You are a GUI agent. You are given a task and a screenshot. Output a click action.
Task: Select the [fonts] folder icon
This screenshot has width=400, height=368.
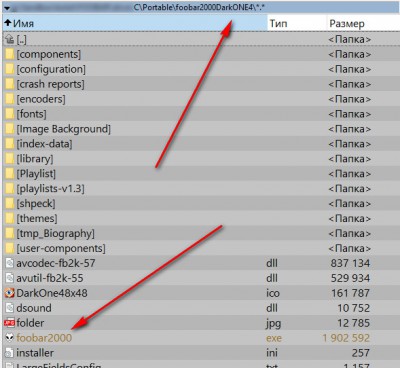point(10,114)
